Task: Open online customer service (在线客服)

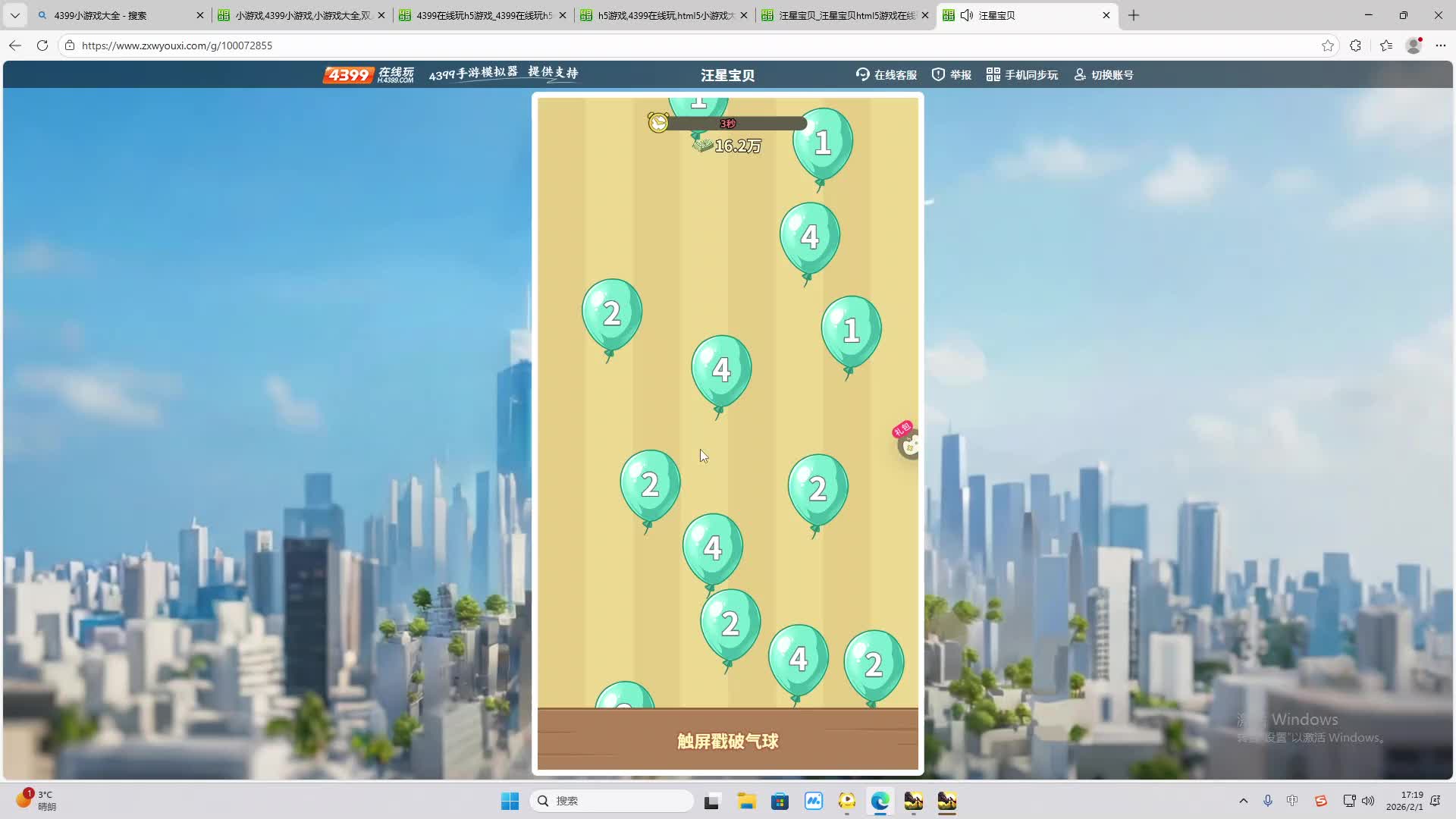Action: 886,74
